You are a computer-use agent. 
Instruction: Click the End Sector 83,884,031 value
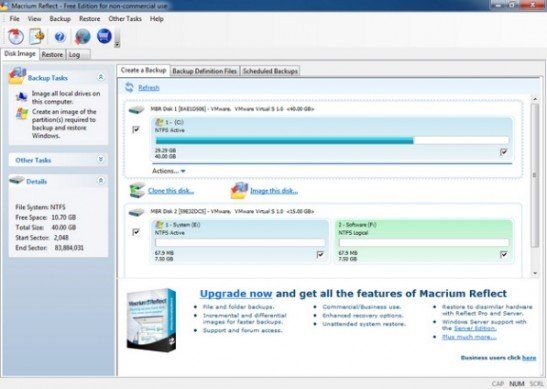(x=69, y=248)
